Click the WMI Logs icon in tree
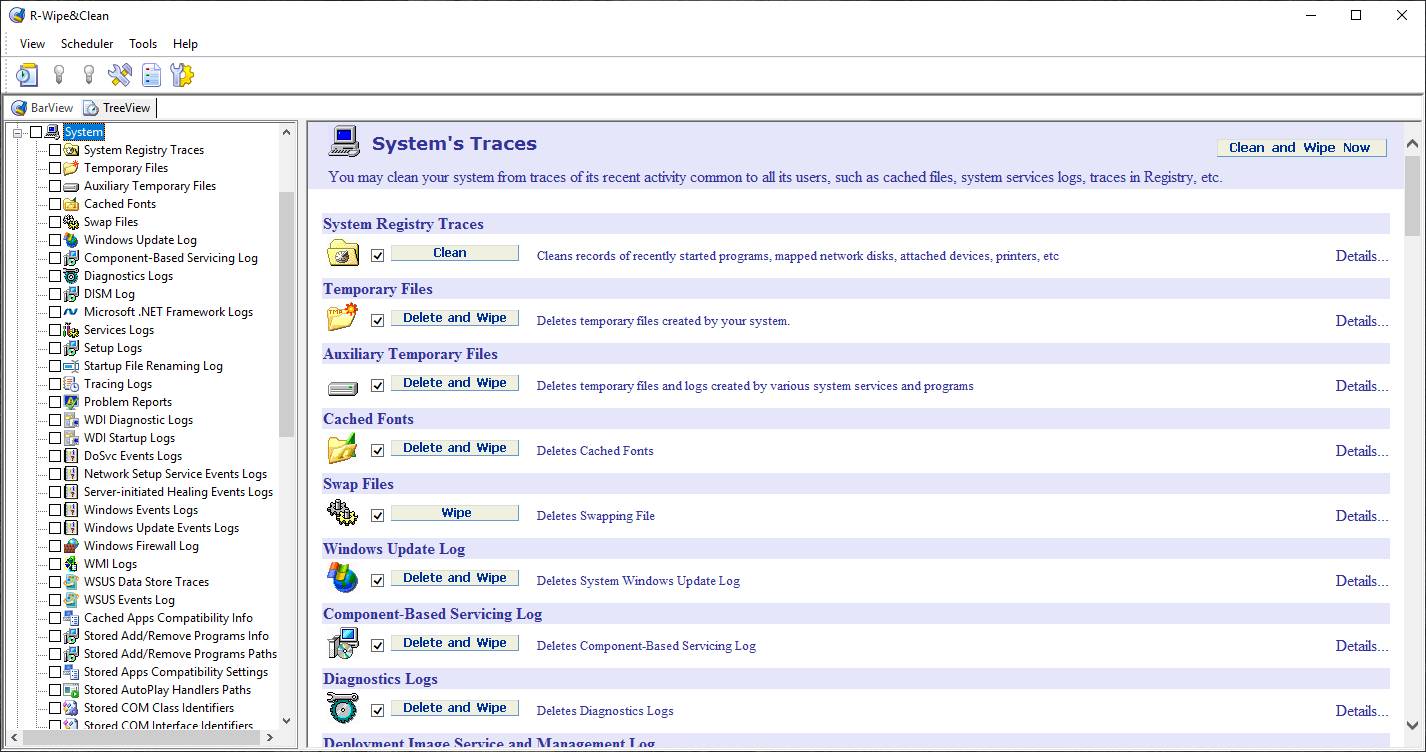 (71, 564)
